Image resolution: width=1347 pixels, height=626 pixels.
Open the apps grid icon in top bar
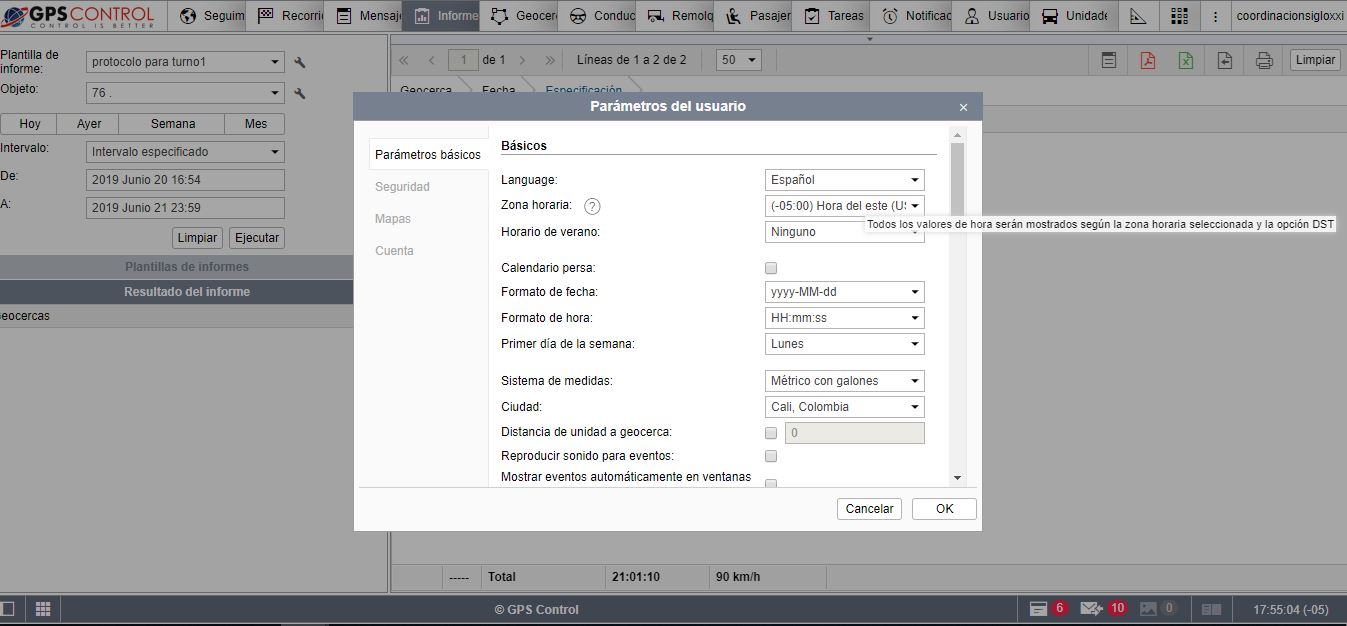pyautogui.click(x=1179, y=16)
